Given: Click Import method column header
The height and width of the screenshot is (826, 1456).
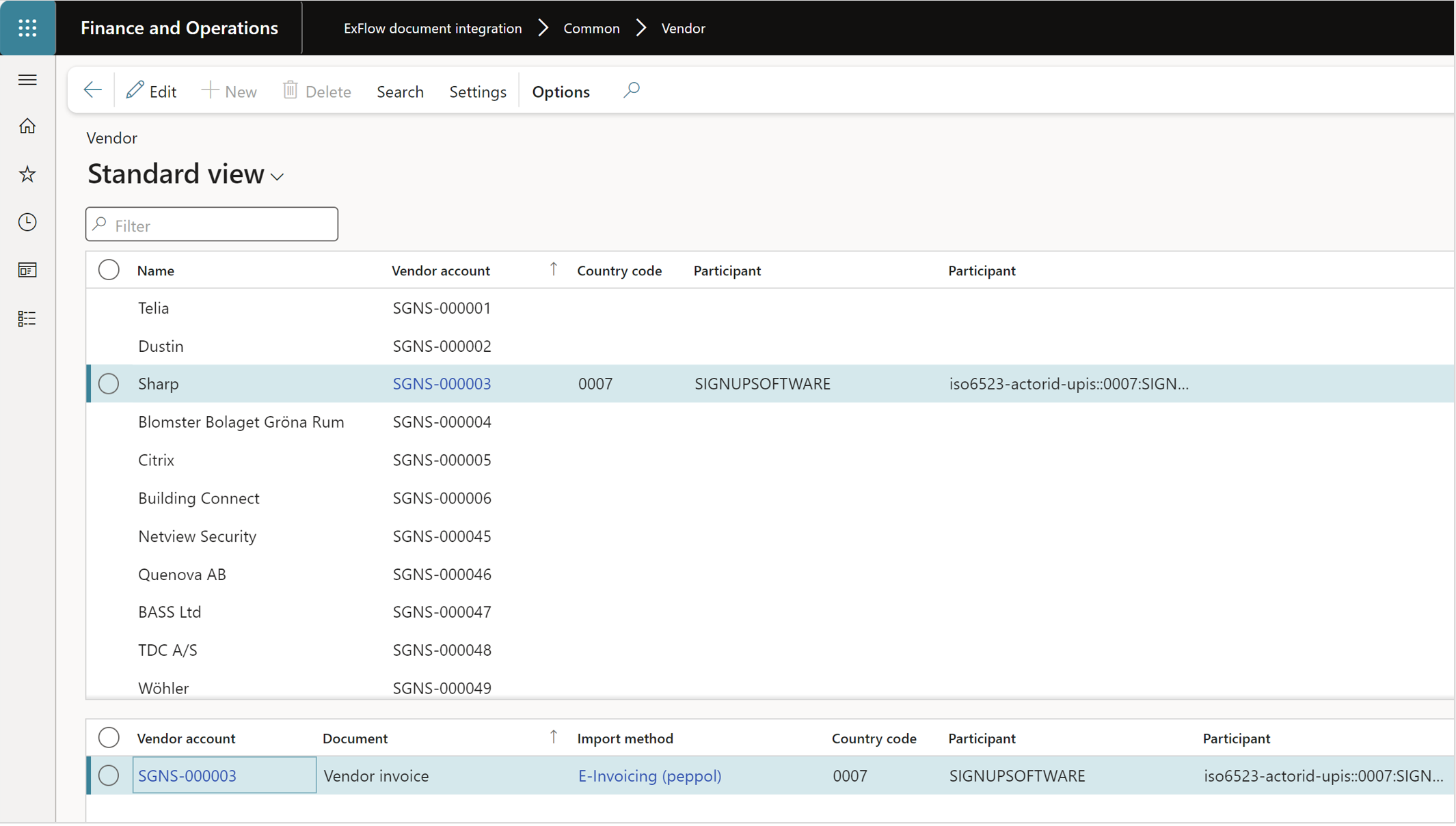Looking at the screenshot, I should (x=625, y=739).
